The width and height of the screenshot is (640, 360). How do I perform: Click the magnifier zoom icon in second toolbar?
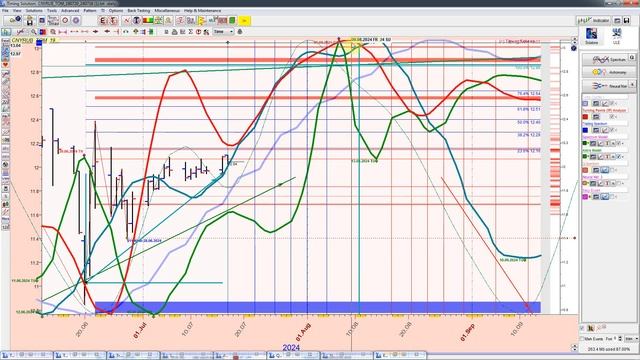click(x=34, y=31)
